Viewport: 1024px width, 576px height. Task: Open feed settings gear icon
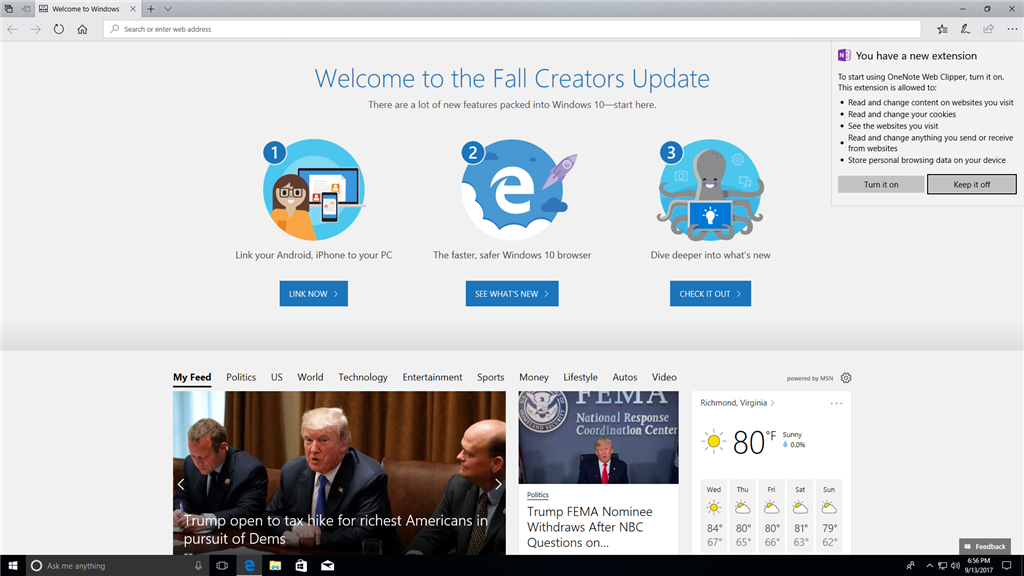(x=846, y=378)
